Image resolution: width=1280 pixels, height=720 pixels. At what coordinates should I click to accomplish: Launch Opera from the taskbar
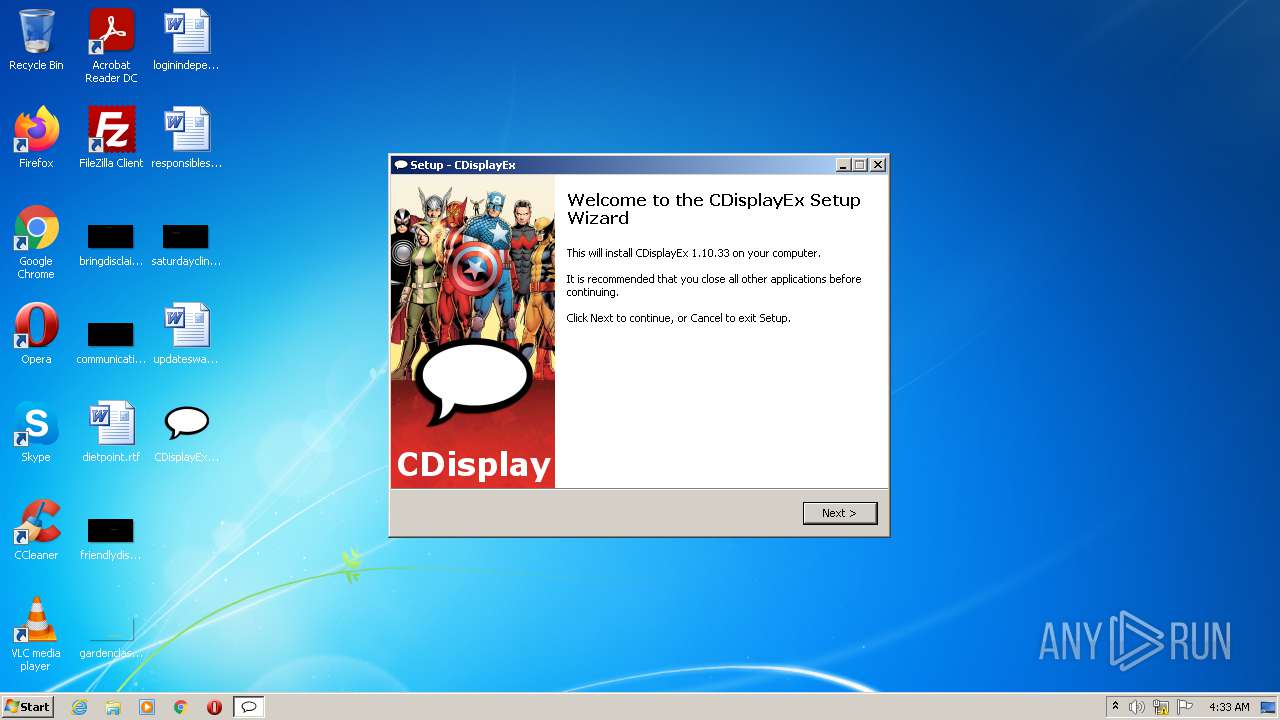[214, 707]
